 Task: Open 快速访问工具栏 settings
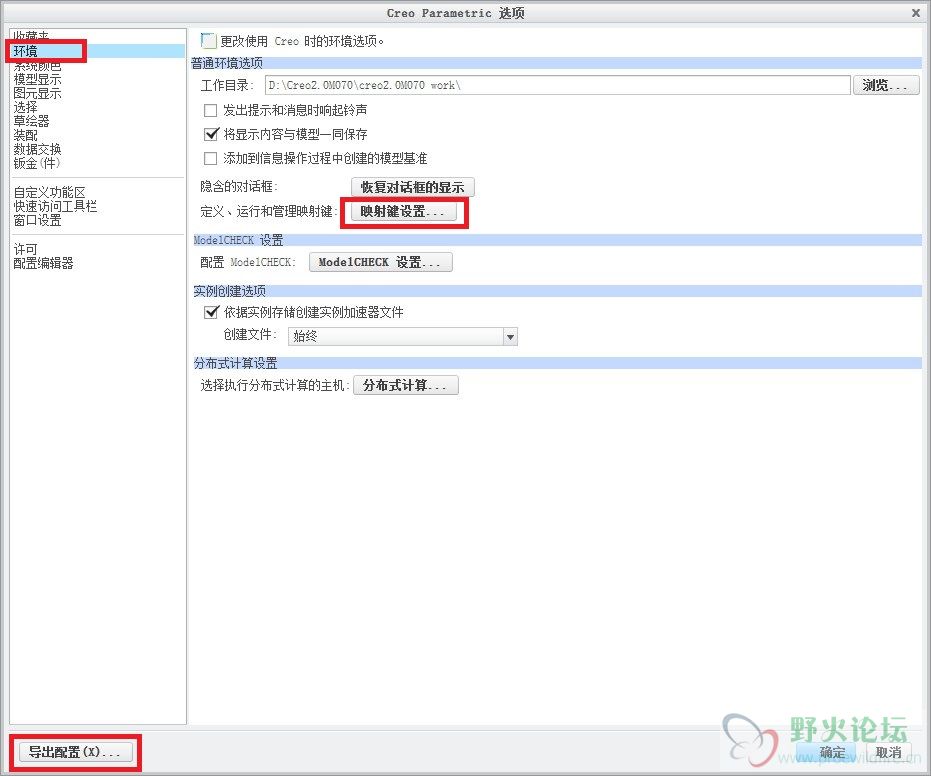click(55, 206)
